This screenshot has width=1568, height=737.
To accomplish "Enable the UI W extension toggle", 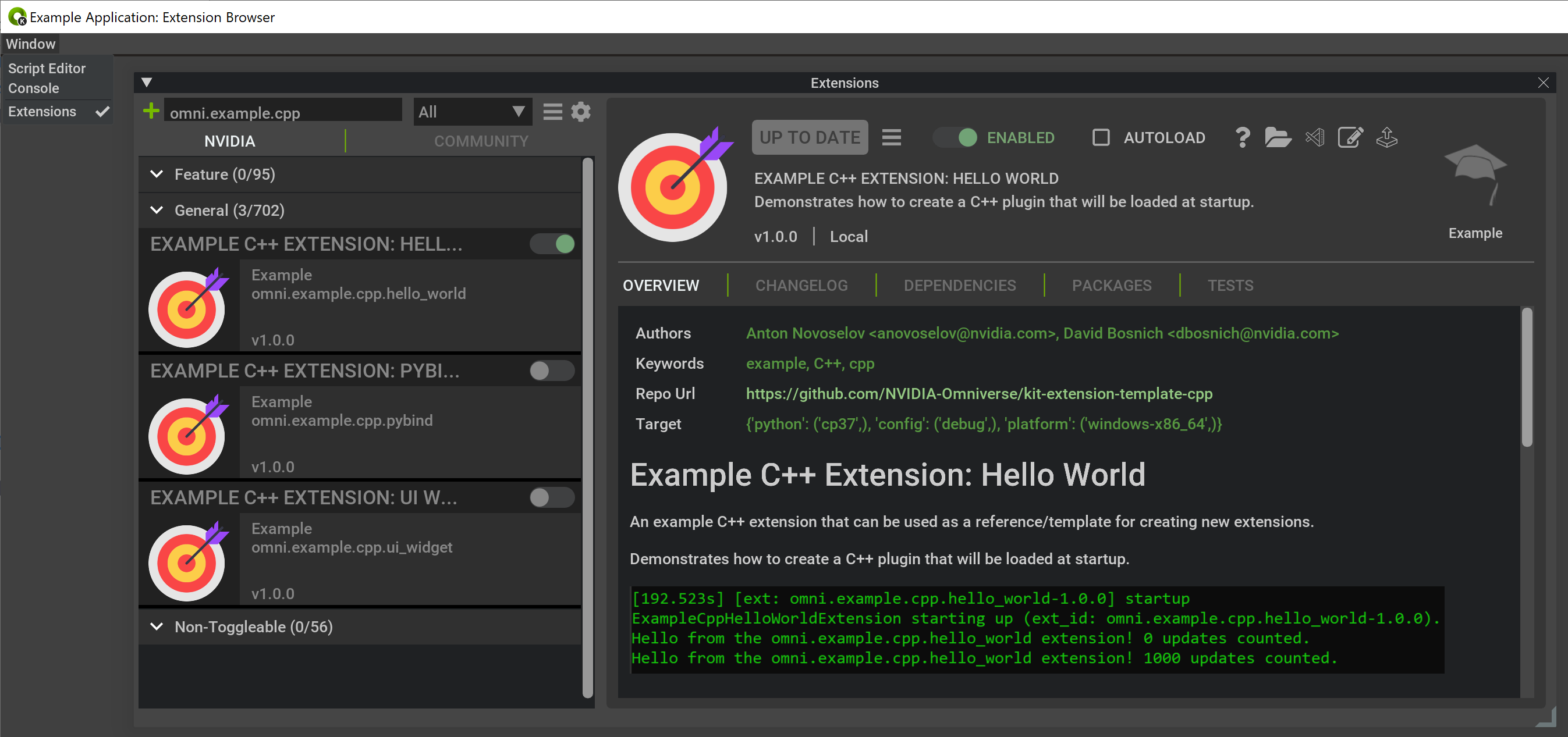I will pos(552,498).
